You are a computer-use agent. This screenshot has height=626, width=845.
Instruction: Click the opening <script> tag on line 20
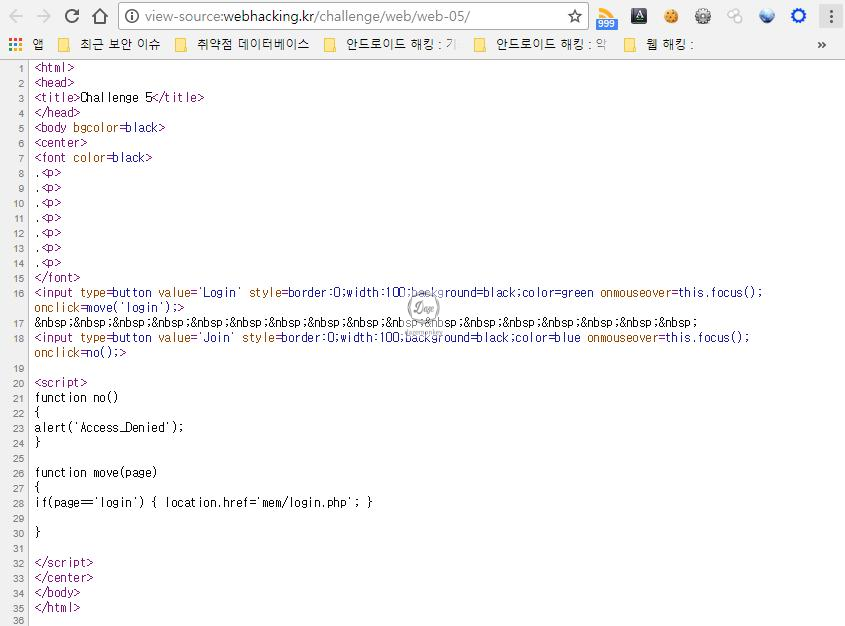coord(60,382)
